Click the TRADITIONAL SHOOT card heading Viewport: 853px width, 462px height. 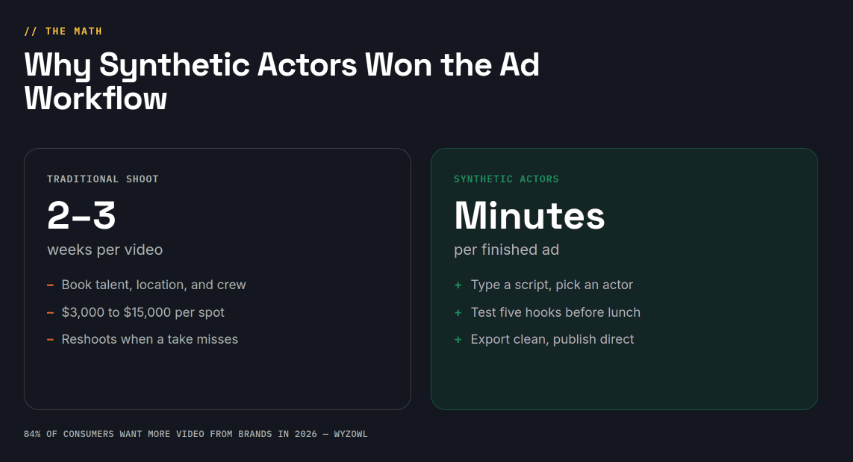pos(103,179)
